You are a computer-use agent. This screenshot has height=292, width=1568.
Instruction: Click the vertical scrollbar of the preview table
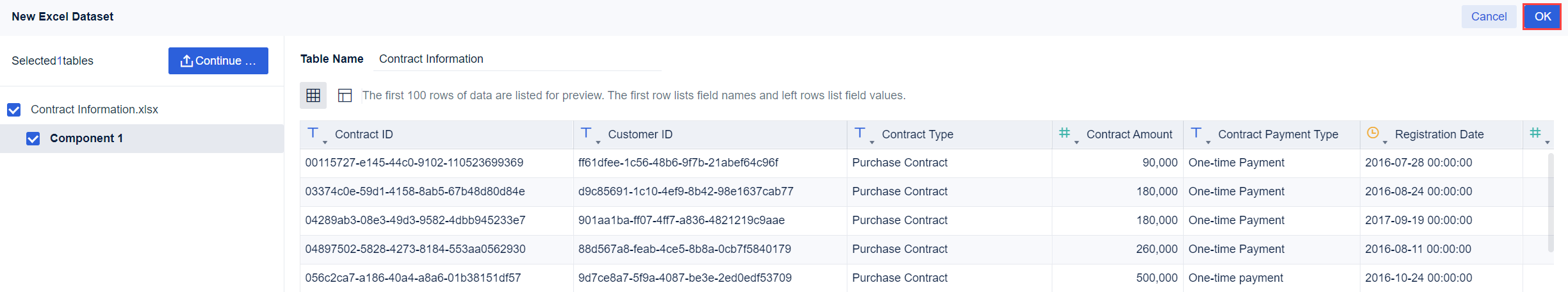click(x=1551, y=202)
